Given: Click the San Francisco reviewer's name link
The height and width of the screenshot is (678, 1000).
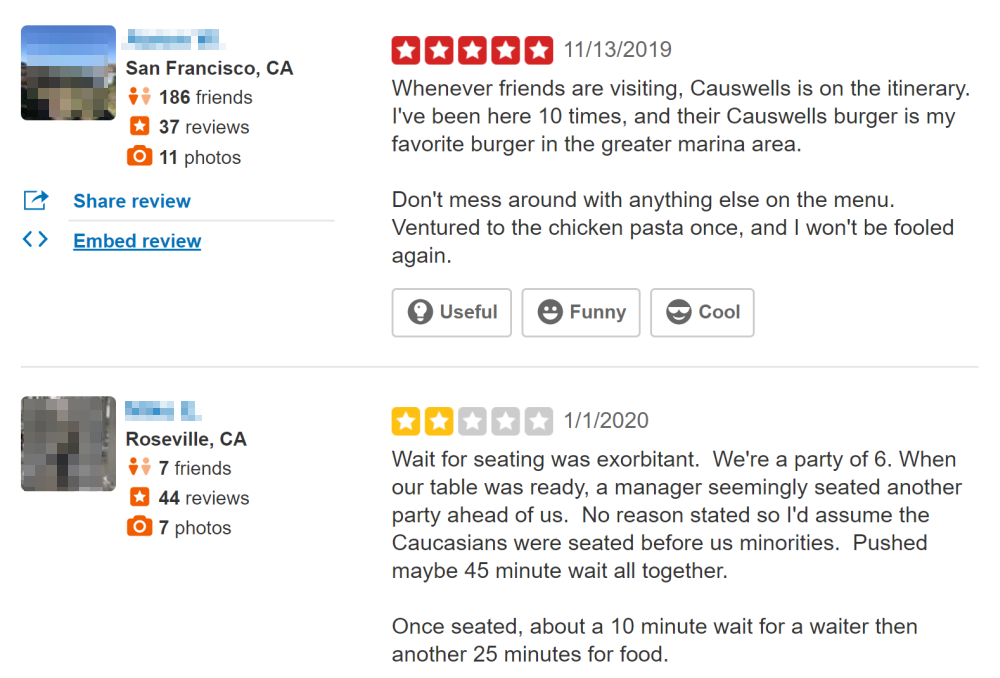Looking at the screenshot, I should 173,40.
